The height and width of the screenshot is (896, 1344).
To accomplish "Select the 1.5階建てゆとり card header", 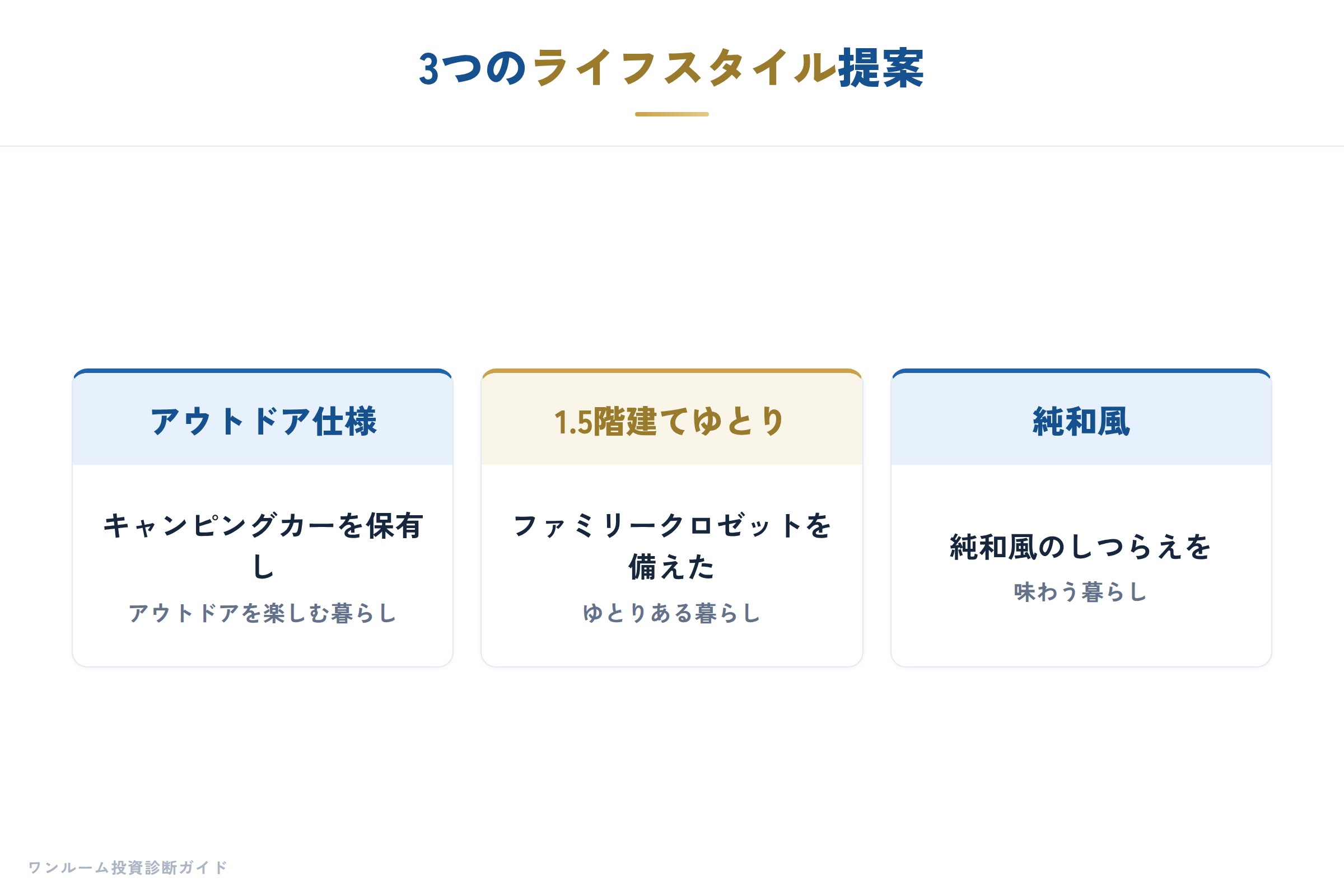I will [671, 419].
